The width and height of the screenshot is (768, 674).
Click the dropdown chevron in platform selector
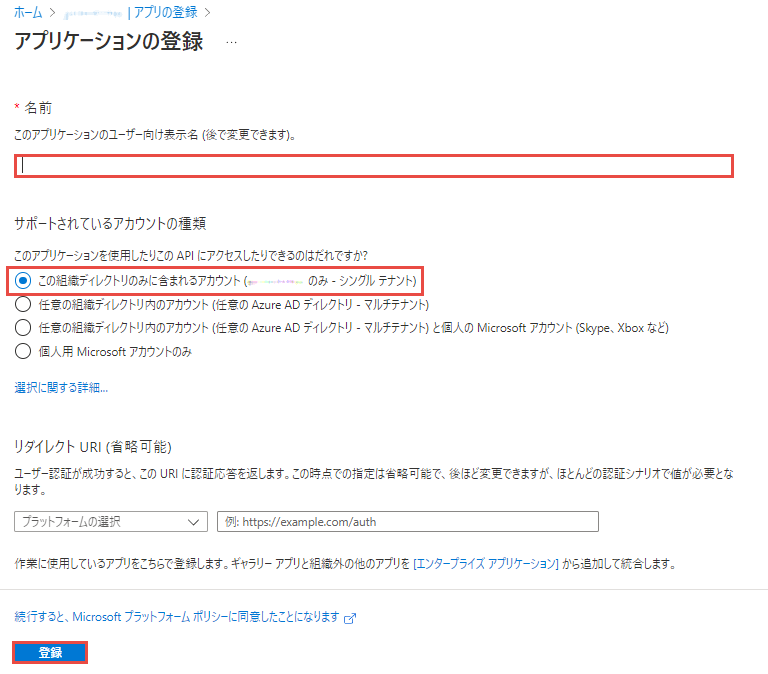click(194, 521)
